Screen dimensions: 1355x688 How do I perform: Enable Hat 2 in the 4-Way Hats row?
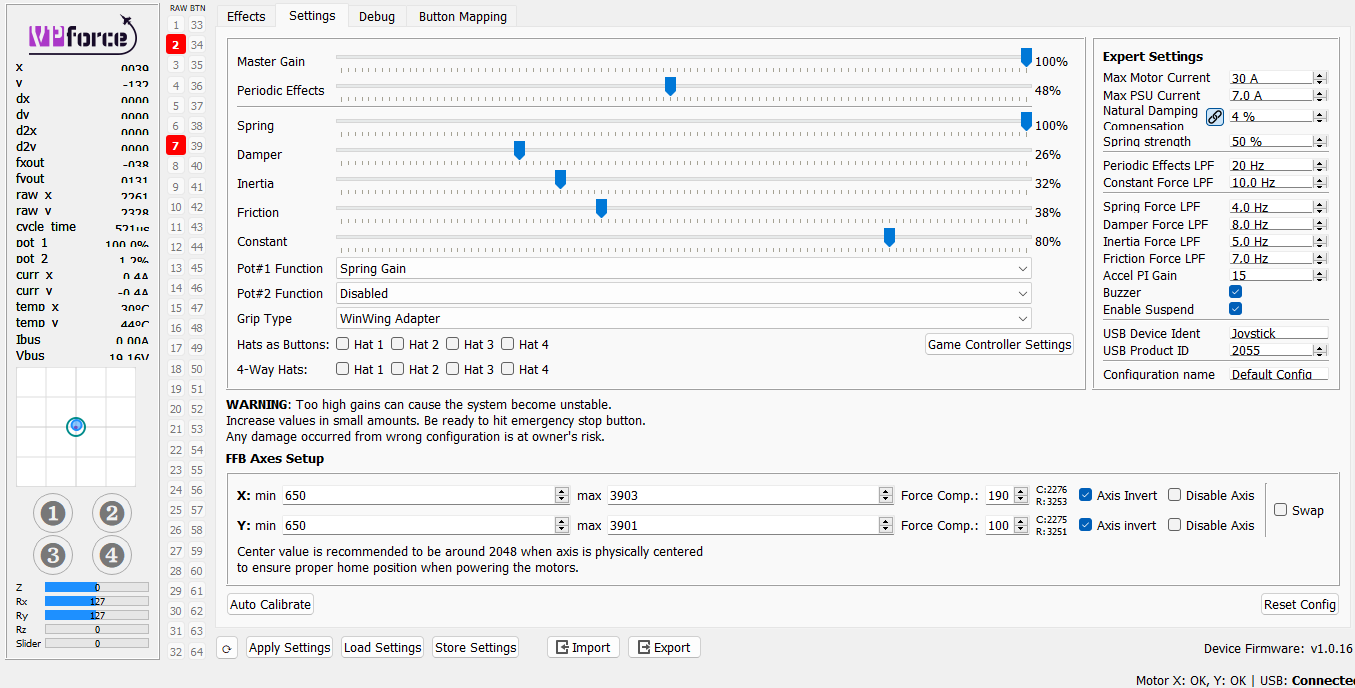[398, 369]
